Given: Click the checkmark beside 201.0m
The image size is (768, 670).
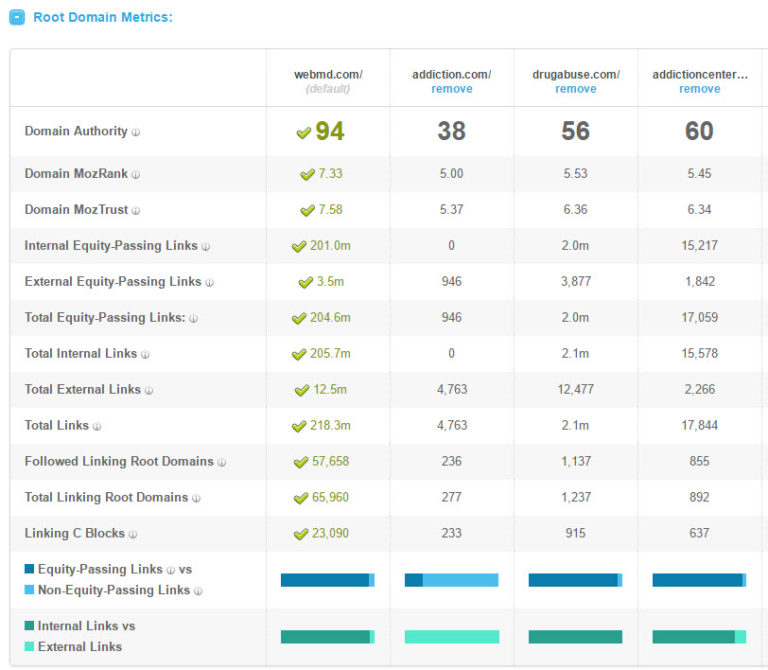Looking at the screenshot, I should tap(299, 246).
